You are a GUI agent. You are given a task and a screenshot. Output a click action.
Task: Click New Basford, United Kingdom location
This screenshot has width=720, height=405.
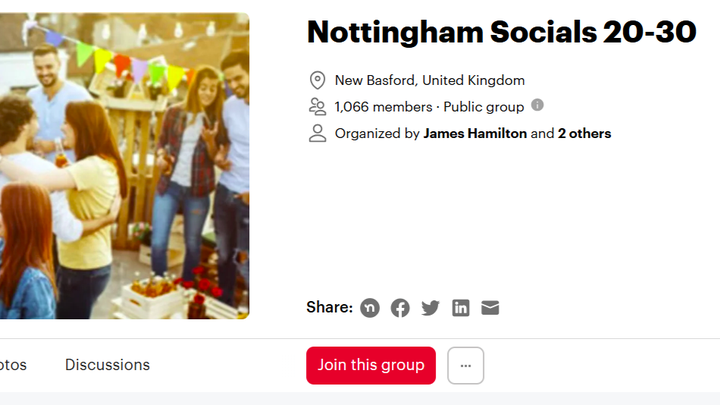[430, 80]
